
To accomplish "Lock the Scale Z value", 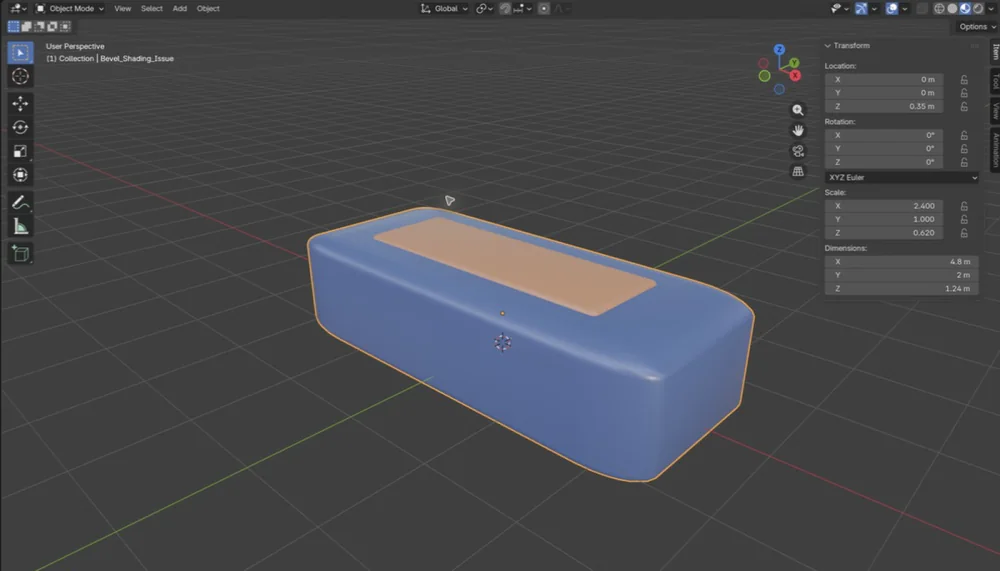I will (x=964, y=233).
